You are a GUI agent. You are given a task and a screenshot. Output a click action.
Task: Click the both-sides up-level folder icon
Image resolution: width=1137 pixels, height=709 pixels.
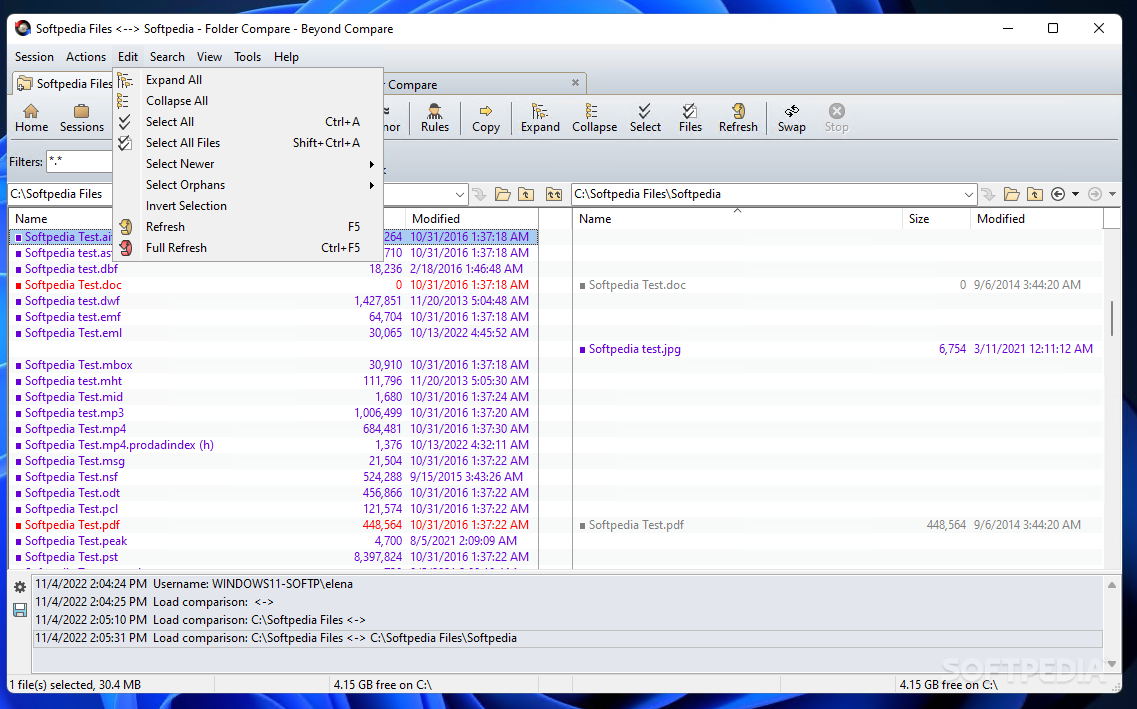[x=553, y=194]
